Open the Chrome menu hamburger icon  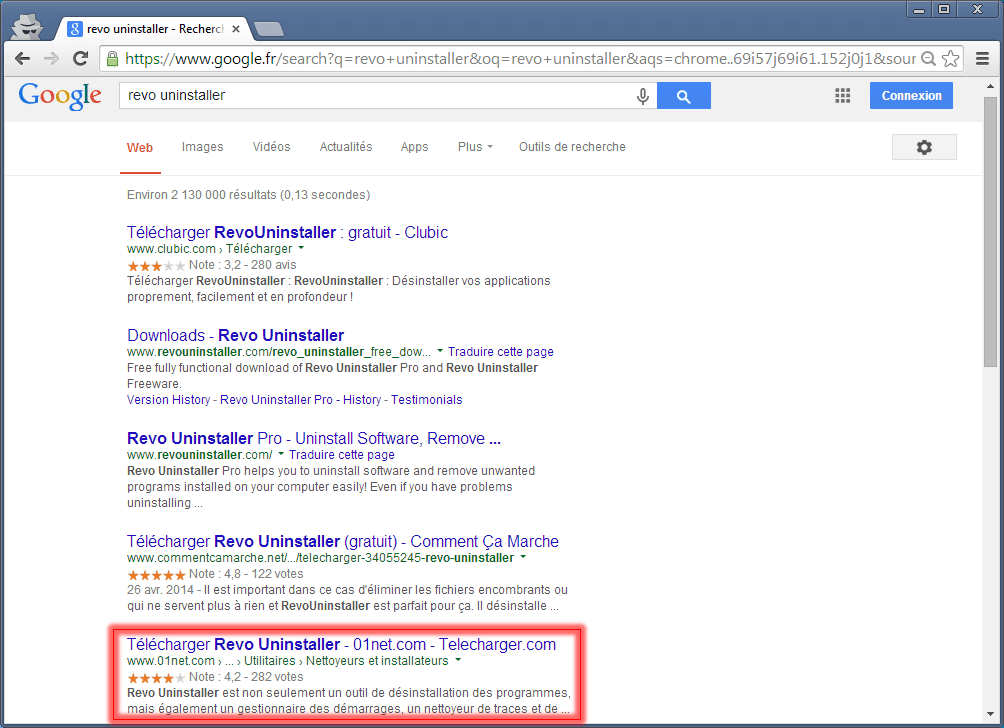pos(981,59)
